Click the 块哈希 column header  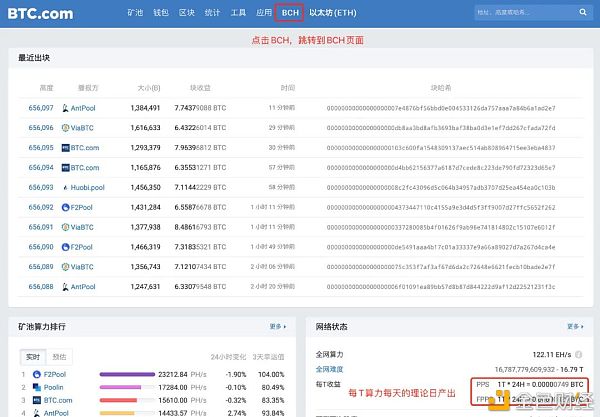pos(441,88)
